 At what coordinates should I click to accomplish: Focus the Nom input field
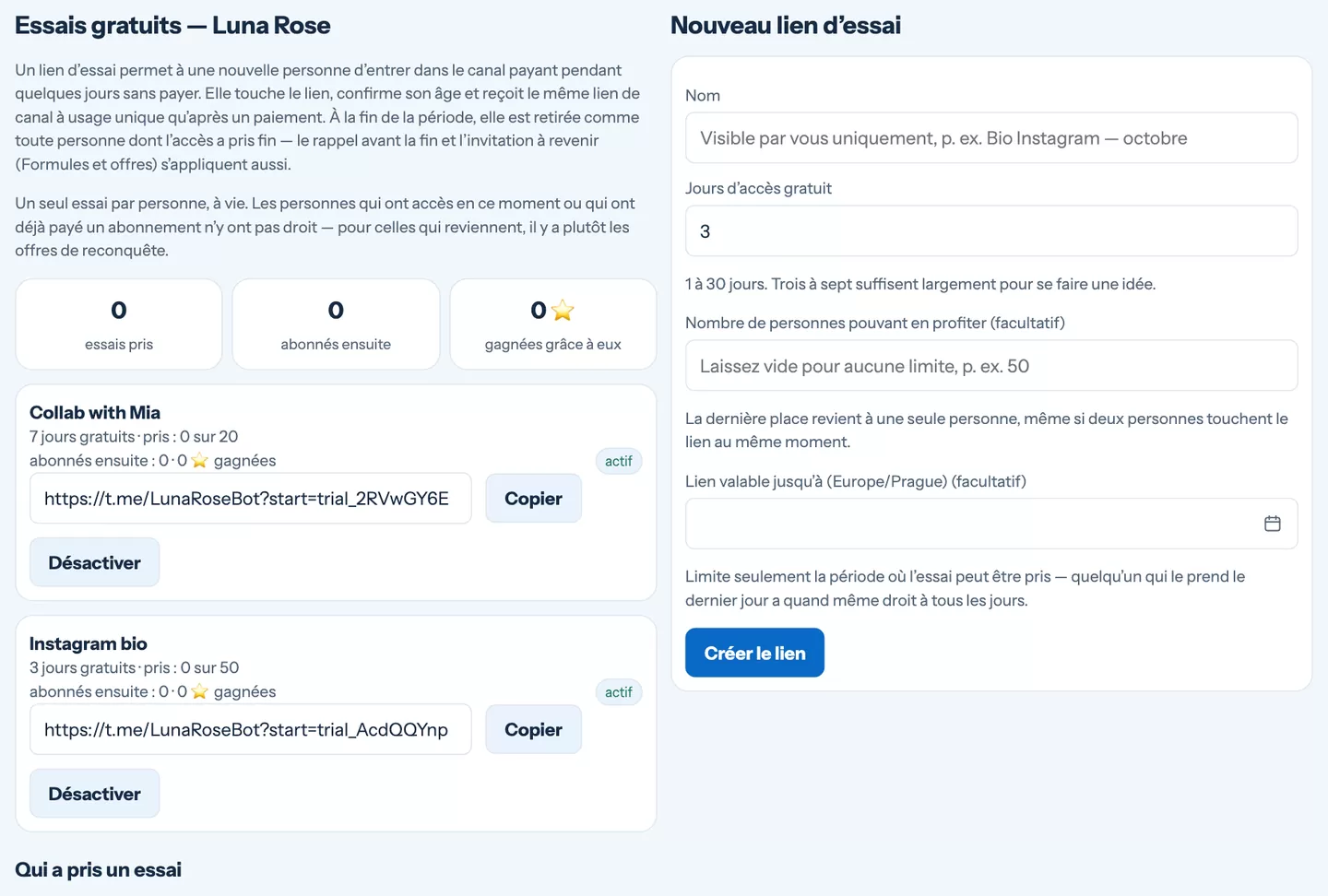point(991,138)
